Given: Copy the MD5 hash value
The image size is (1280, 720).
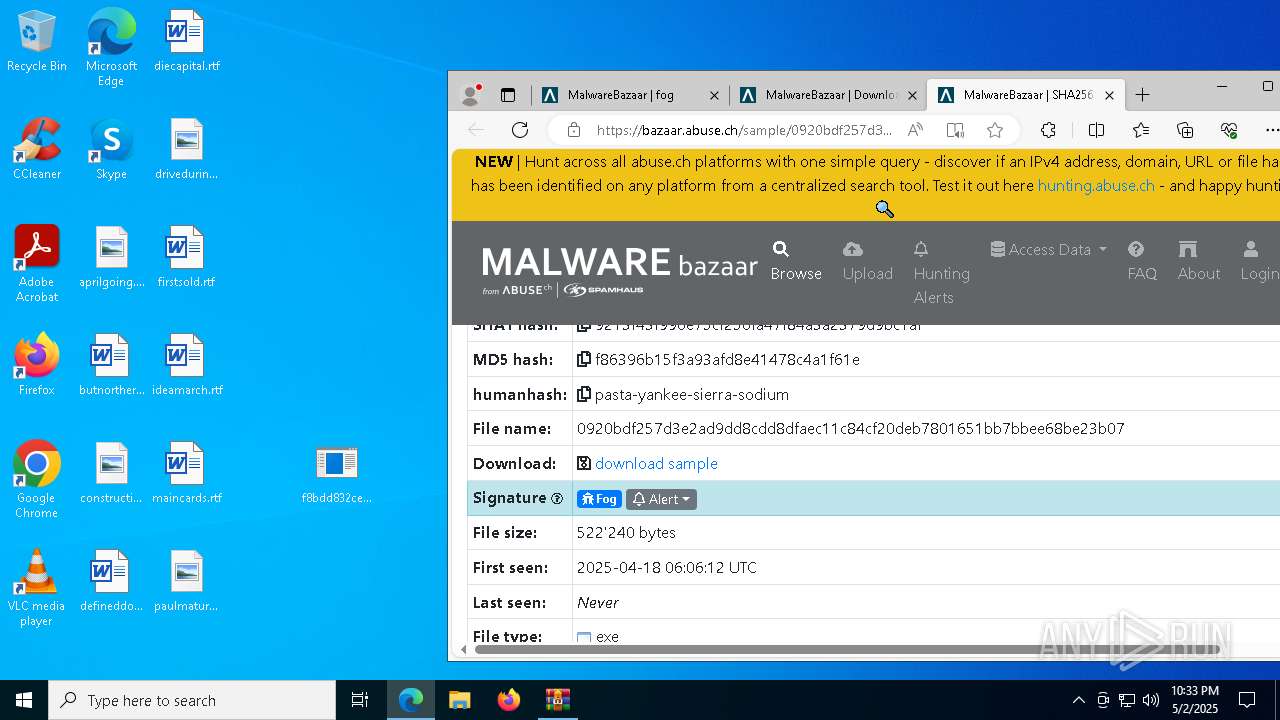Looking at the screenshot, I should click(584, 359).
